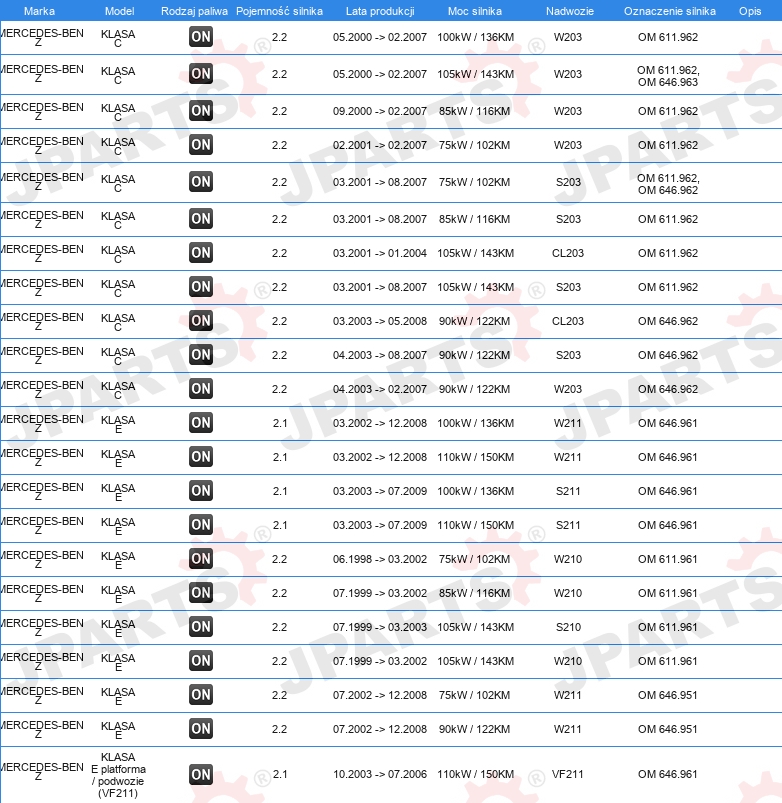Click the Nadwozie column header
Image resolution: width=782 pixels, height=803 pixels.
click(569, 11)
